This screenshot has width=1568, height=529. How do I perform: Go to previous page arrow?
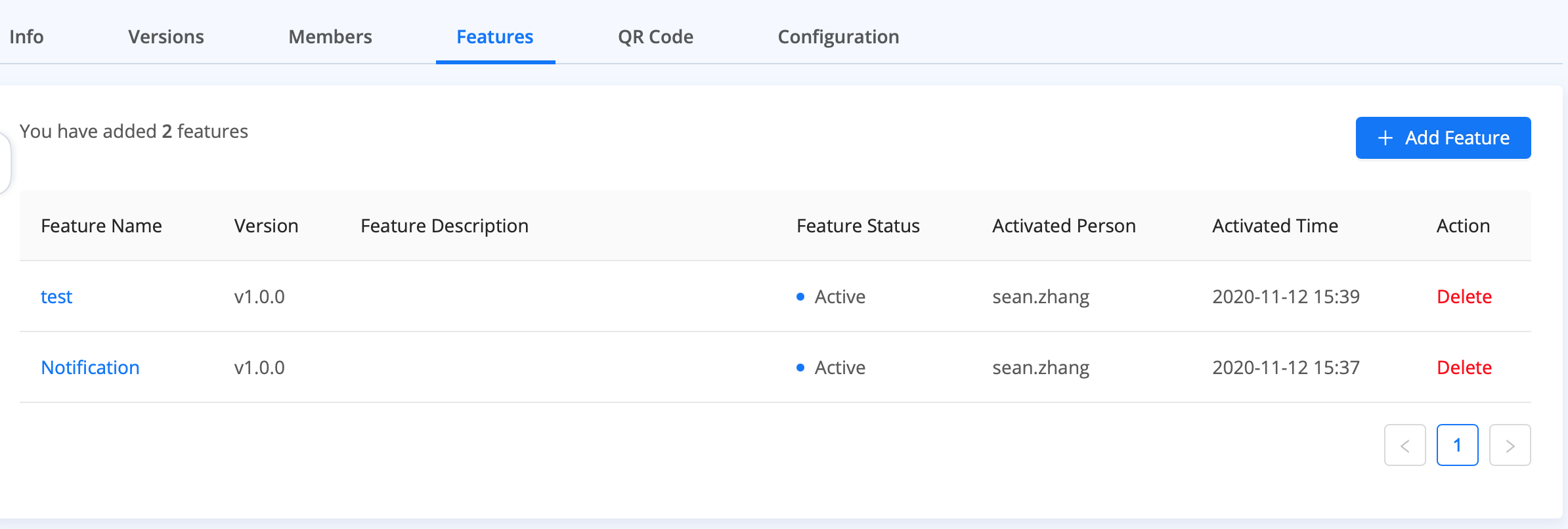point(1405,446)
